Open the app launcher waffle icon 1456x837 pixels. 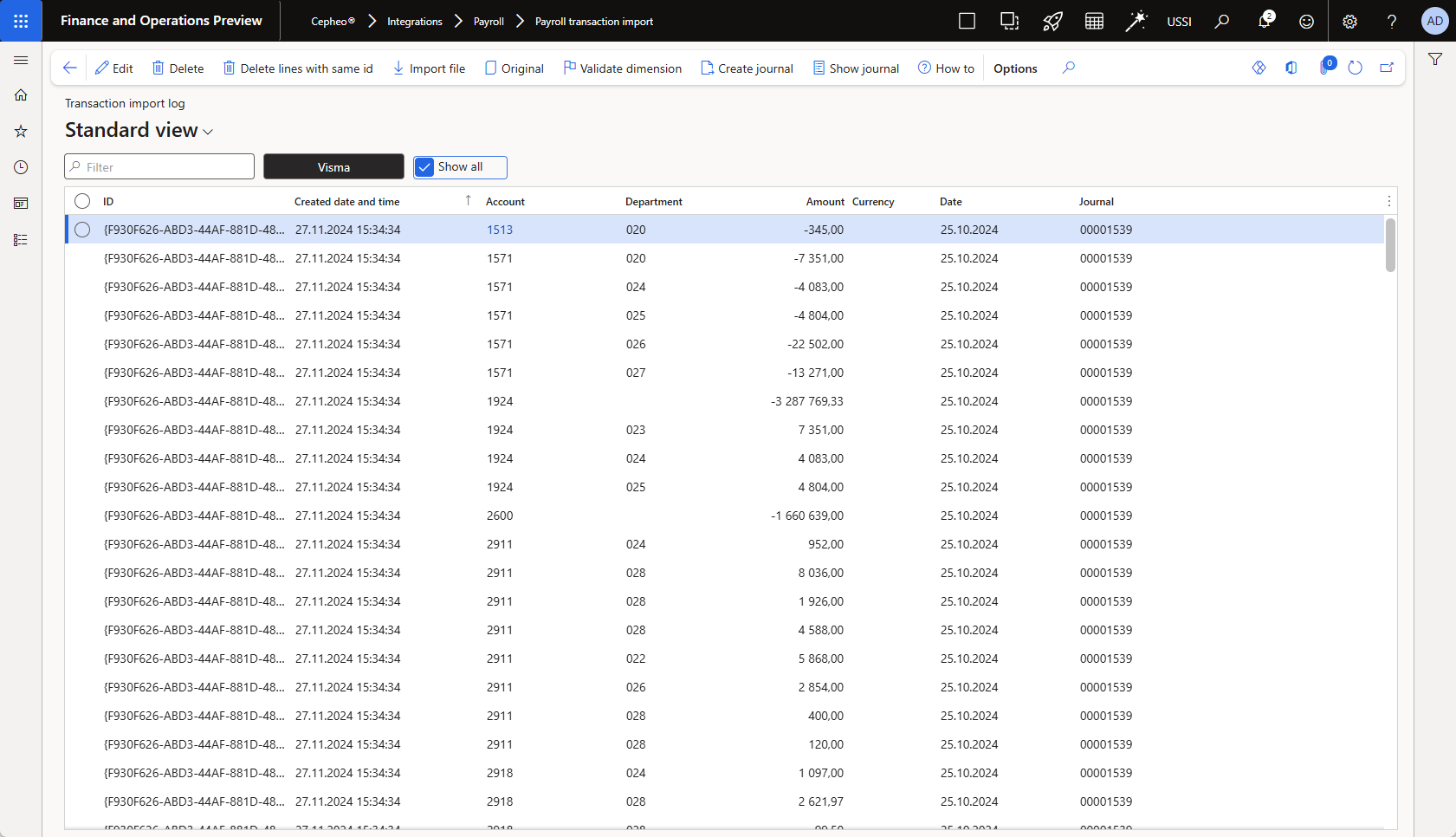[21, 21]
